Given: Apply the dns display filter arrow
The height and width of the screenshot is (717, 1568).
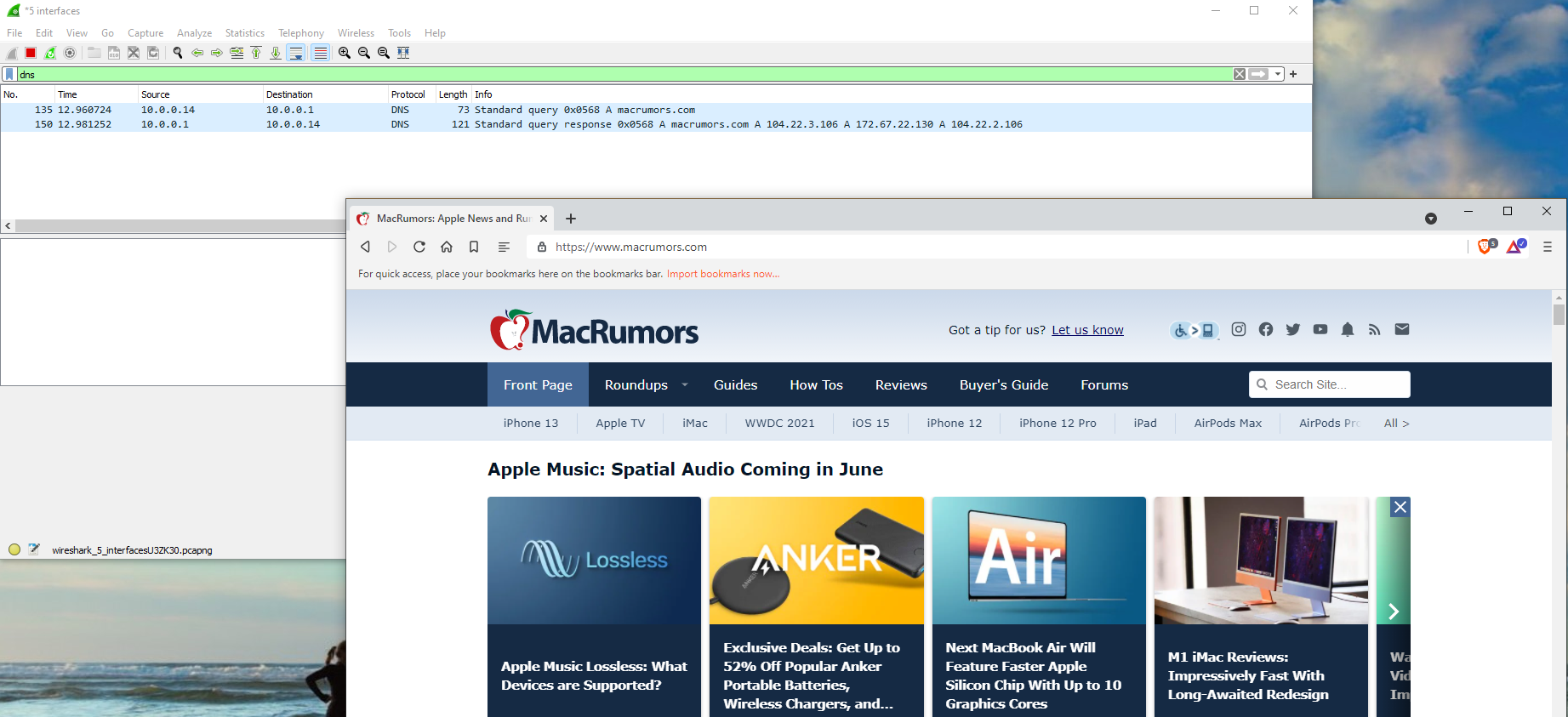Looking at the screenshot, I should coord(1259,74).
